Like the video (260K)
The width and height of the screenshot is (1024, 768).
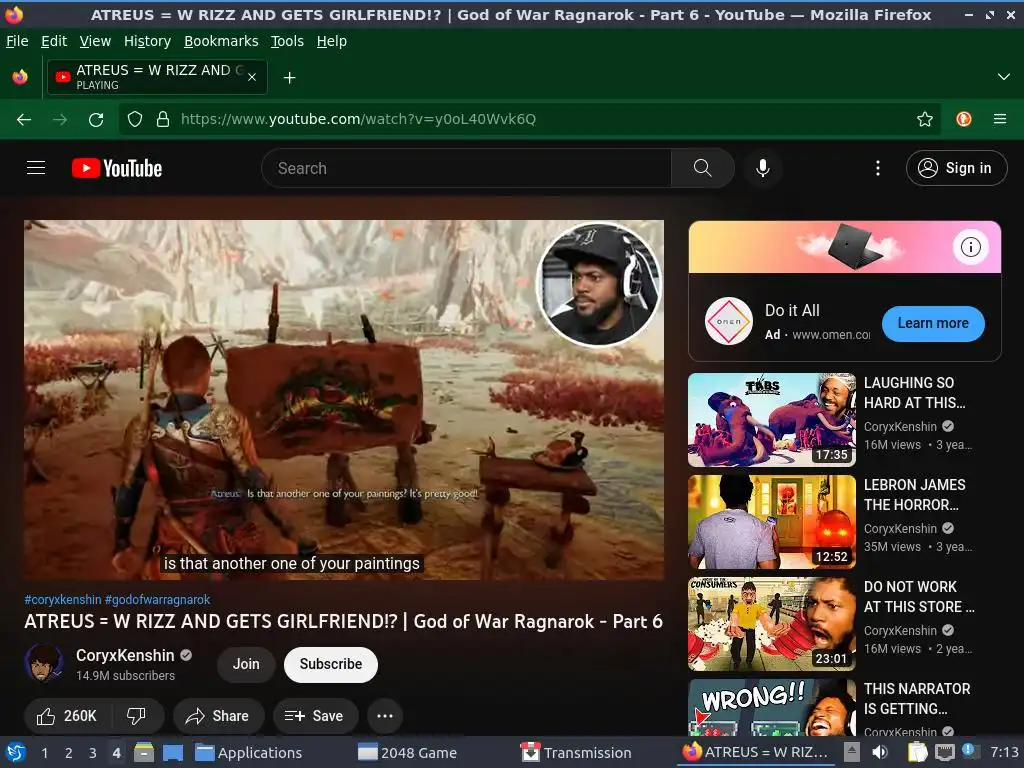(x=68, y=716)
